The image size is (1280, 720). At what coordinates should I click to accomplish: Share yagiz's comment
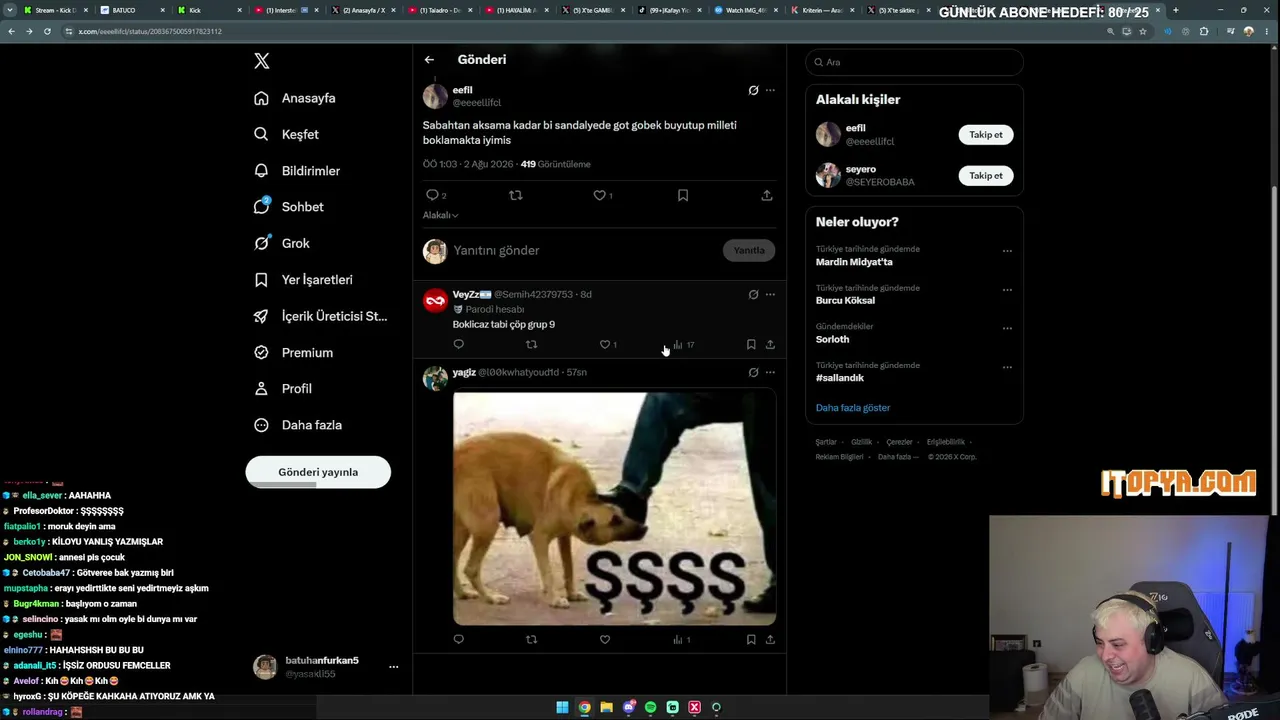(770, 639)
